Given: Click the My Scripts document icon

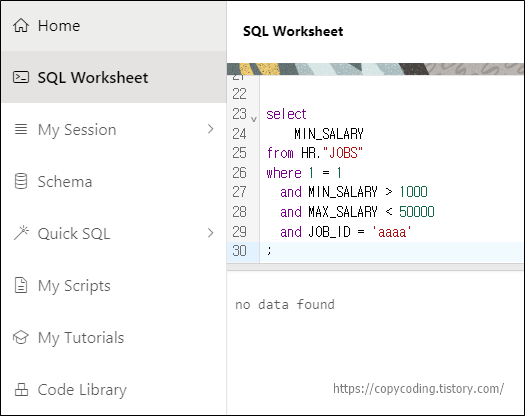Looking at the screenshot, I should 21,285.
